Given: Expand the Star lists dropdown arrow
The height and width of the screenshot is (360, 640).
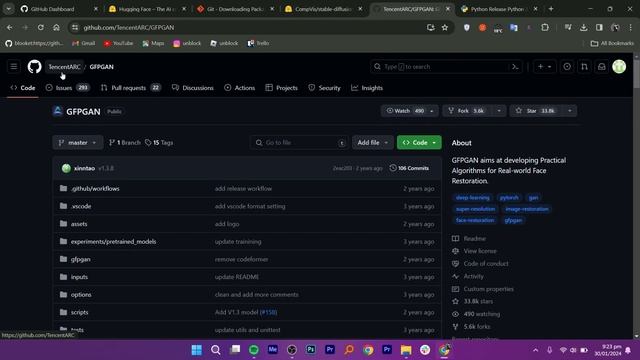Looking at the screenshot, I should (x=570, y=111).
